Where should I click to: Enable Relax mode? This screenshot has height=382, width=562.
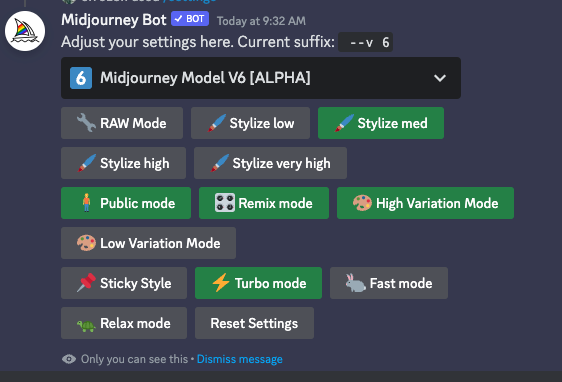pos(124,323)
